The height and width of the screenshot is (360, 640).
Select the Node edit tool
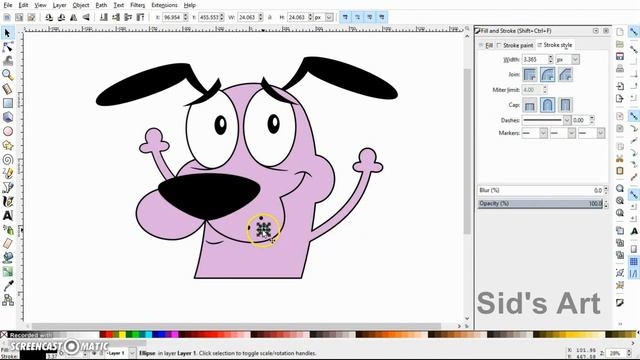coord(7,47)
